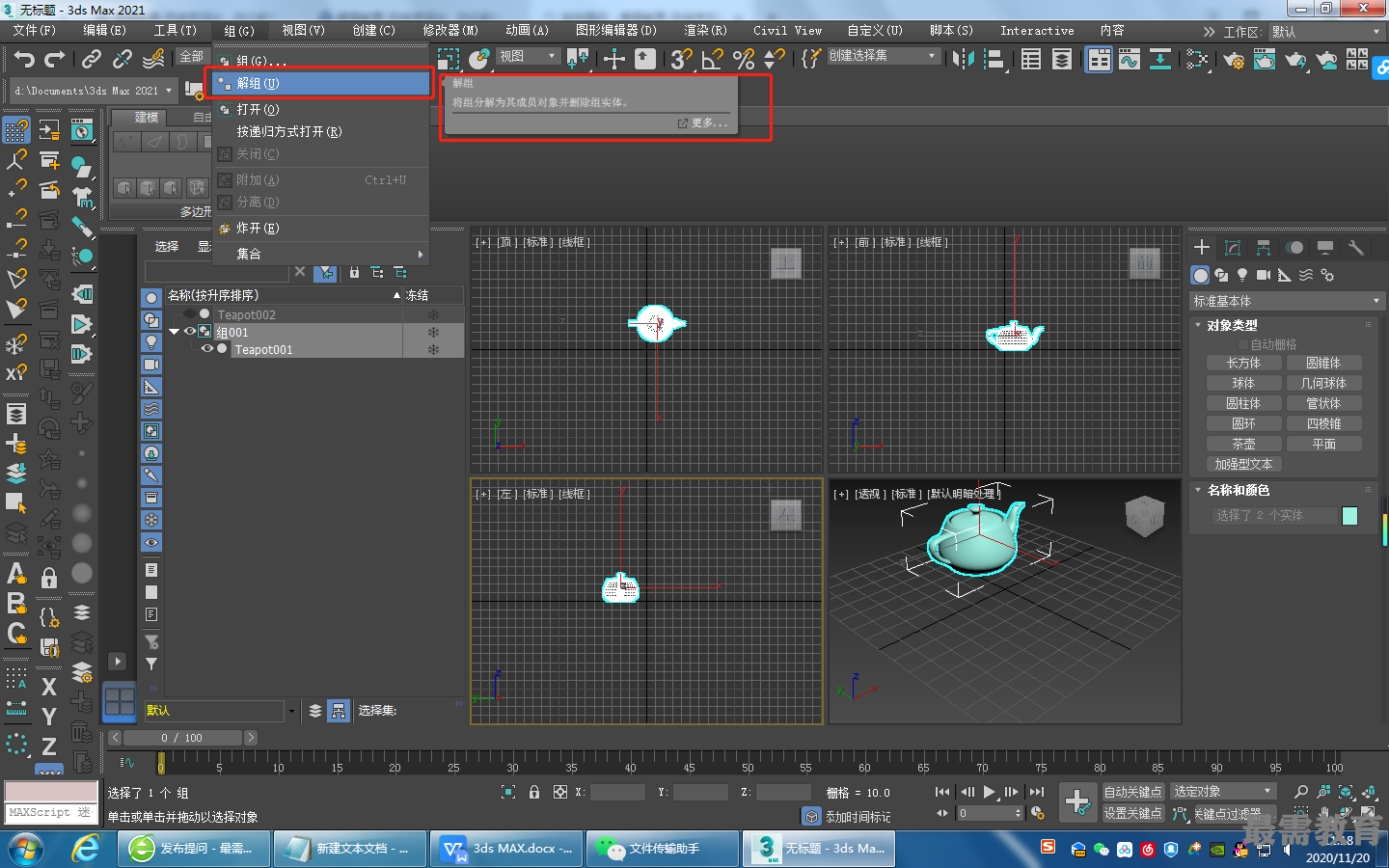
Task: Open the Hierarchy panel tab icon
Action: (x=1264, y=248)
